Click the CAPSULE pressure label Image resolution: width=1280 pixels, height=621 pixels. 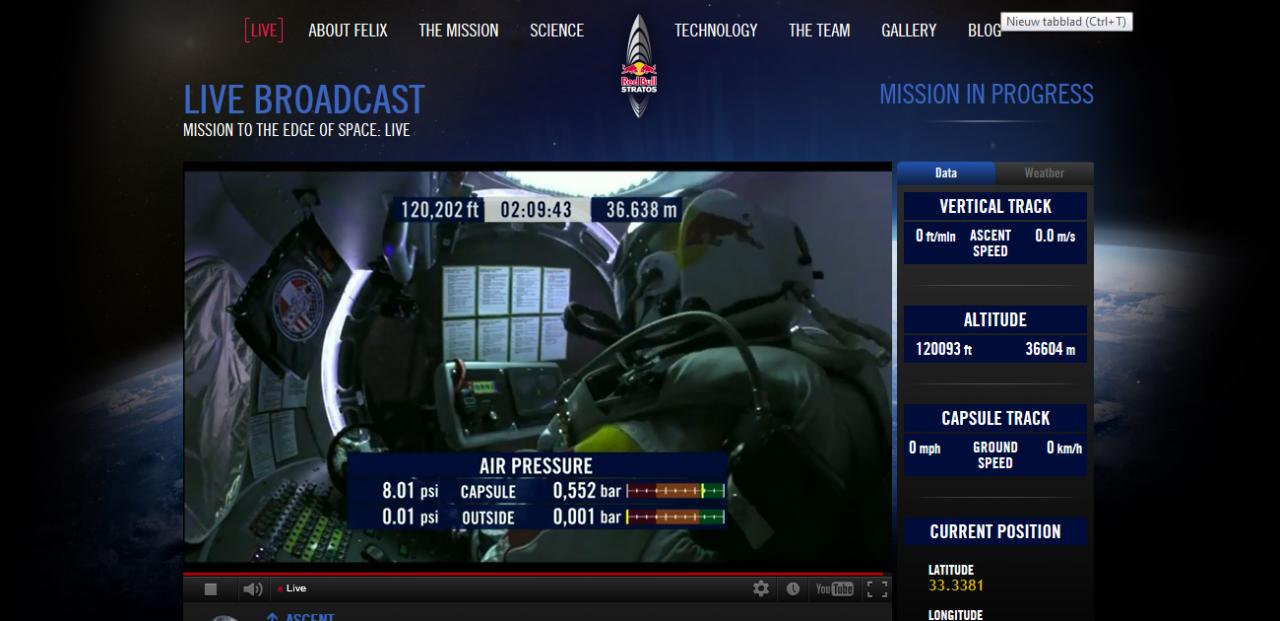pos(488,492)
